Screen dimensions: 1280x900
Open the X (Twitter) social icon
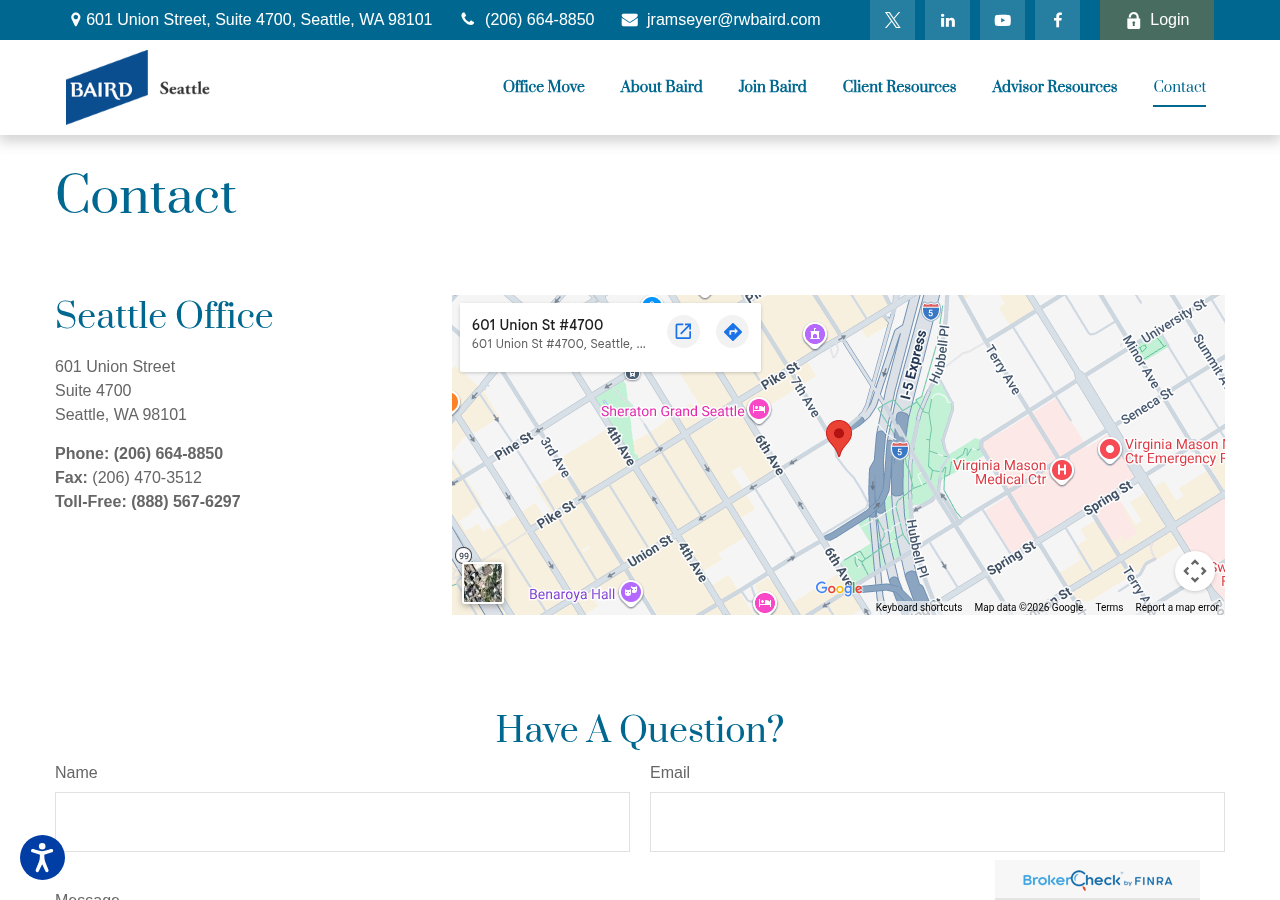[x=892, y=20]
